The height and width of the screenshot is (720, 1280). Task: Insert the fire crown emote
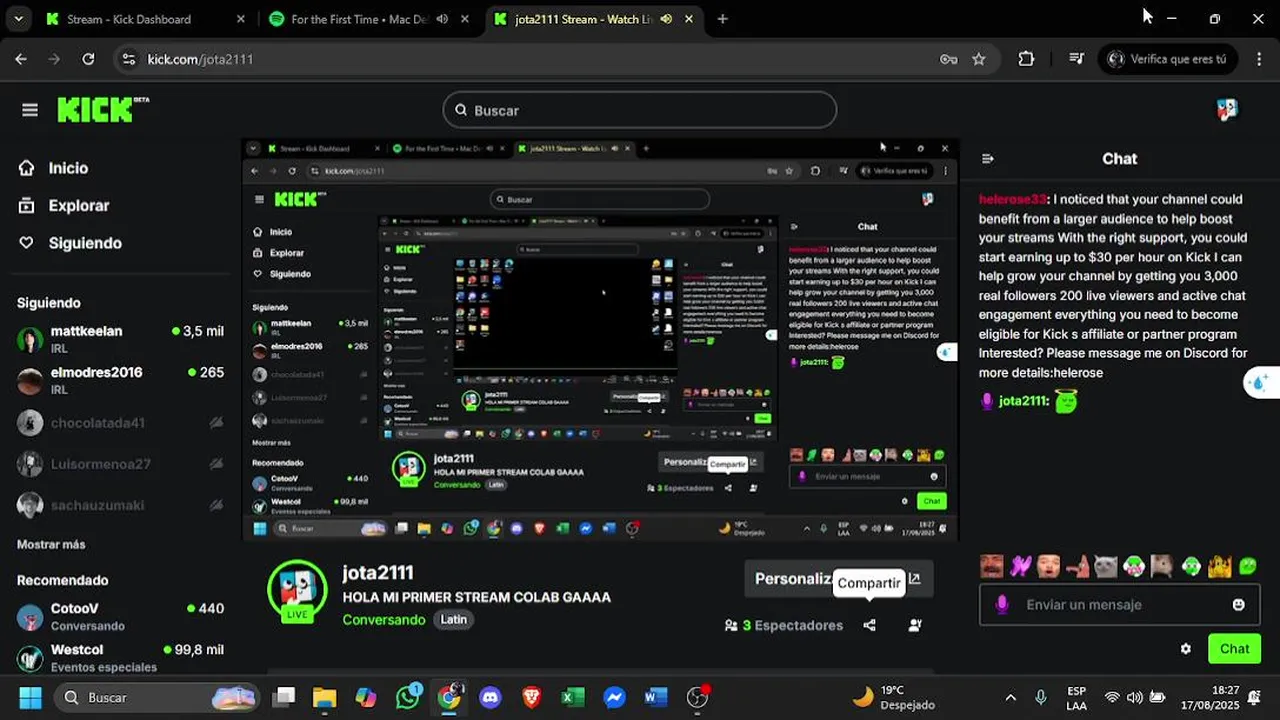tap(1219, 567)
